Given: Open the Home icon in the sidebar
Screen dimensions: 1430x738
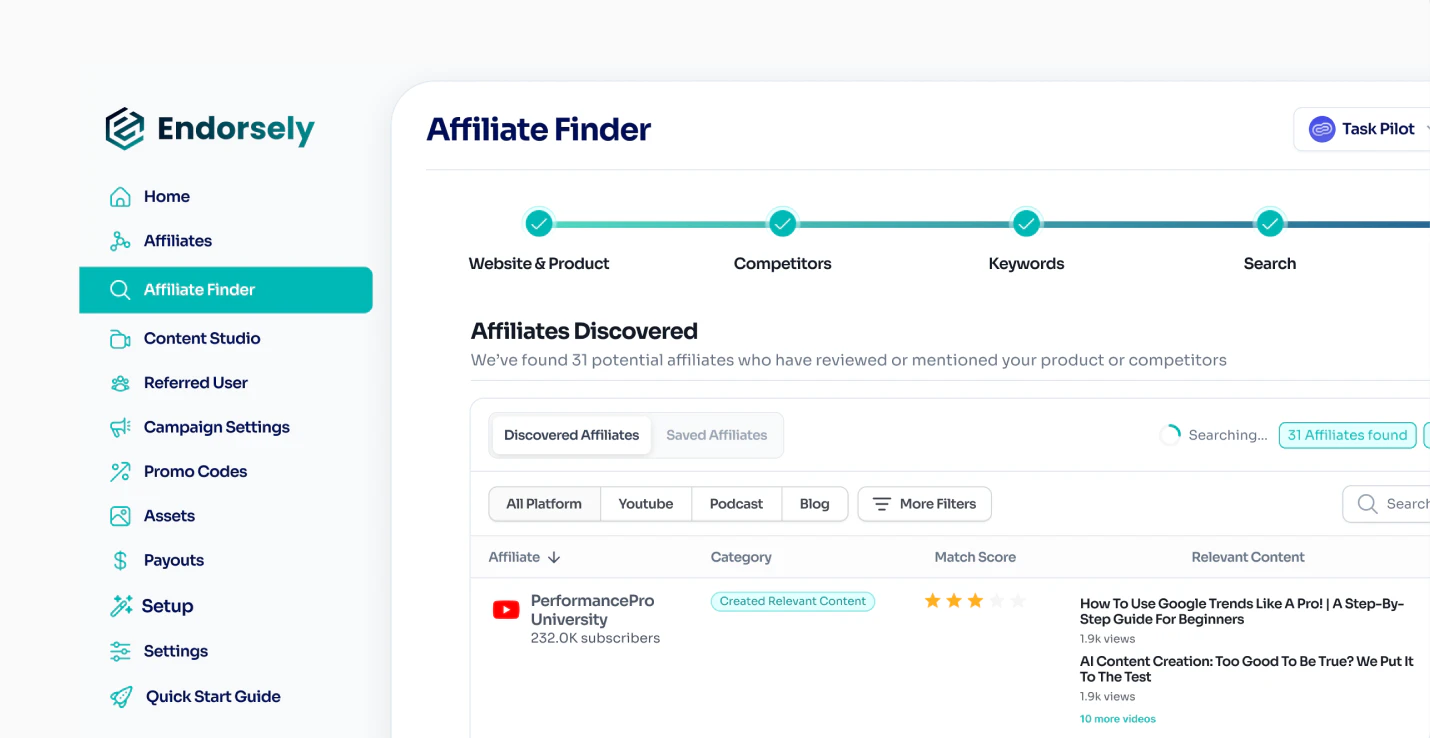Looking at the screenshot, I should 119,196.
